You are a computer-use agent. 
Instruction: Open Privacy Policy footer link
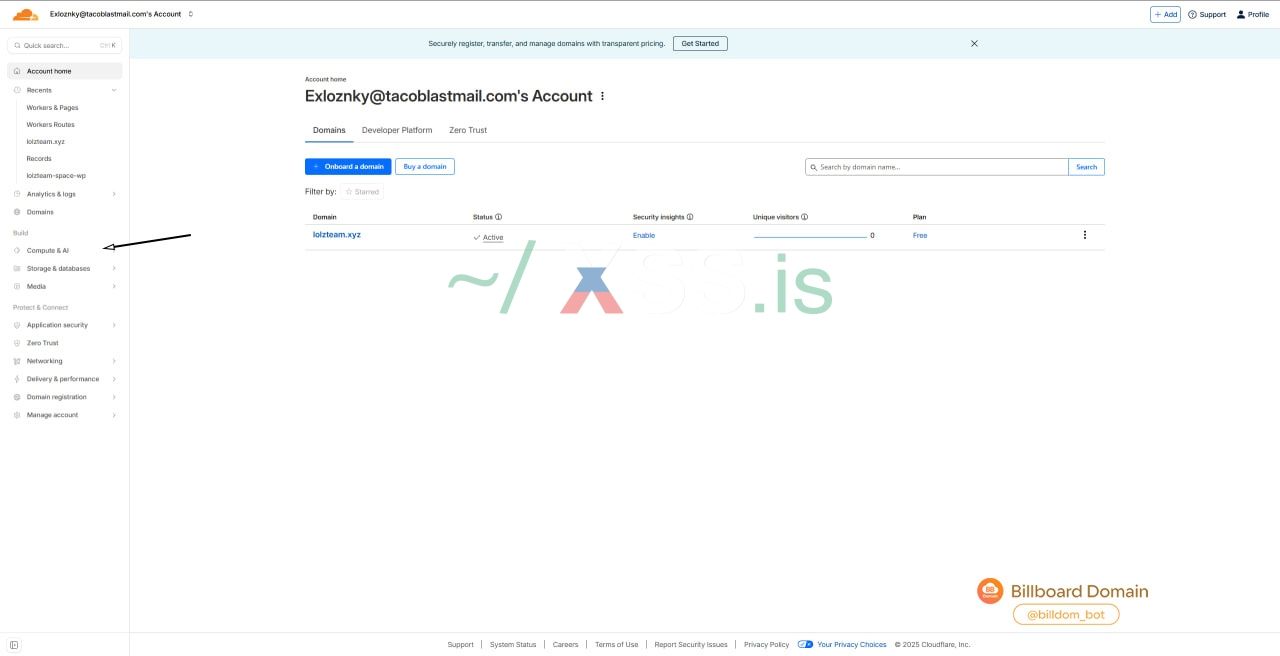pyautogui.click(x=766, y=645)
